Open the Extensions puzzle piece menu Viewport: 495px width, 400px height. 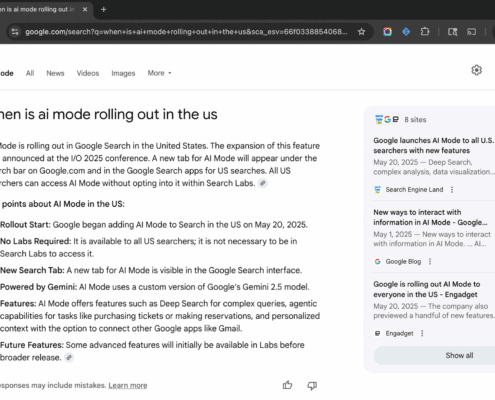(425, 32)
